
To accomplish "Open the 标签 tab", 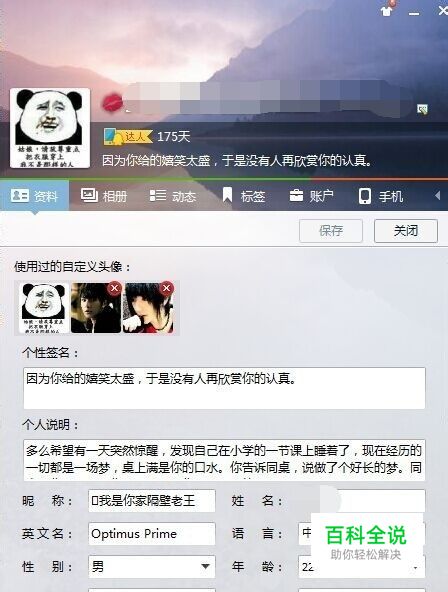I will click(244, 196).
